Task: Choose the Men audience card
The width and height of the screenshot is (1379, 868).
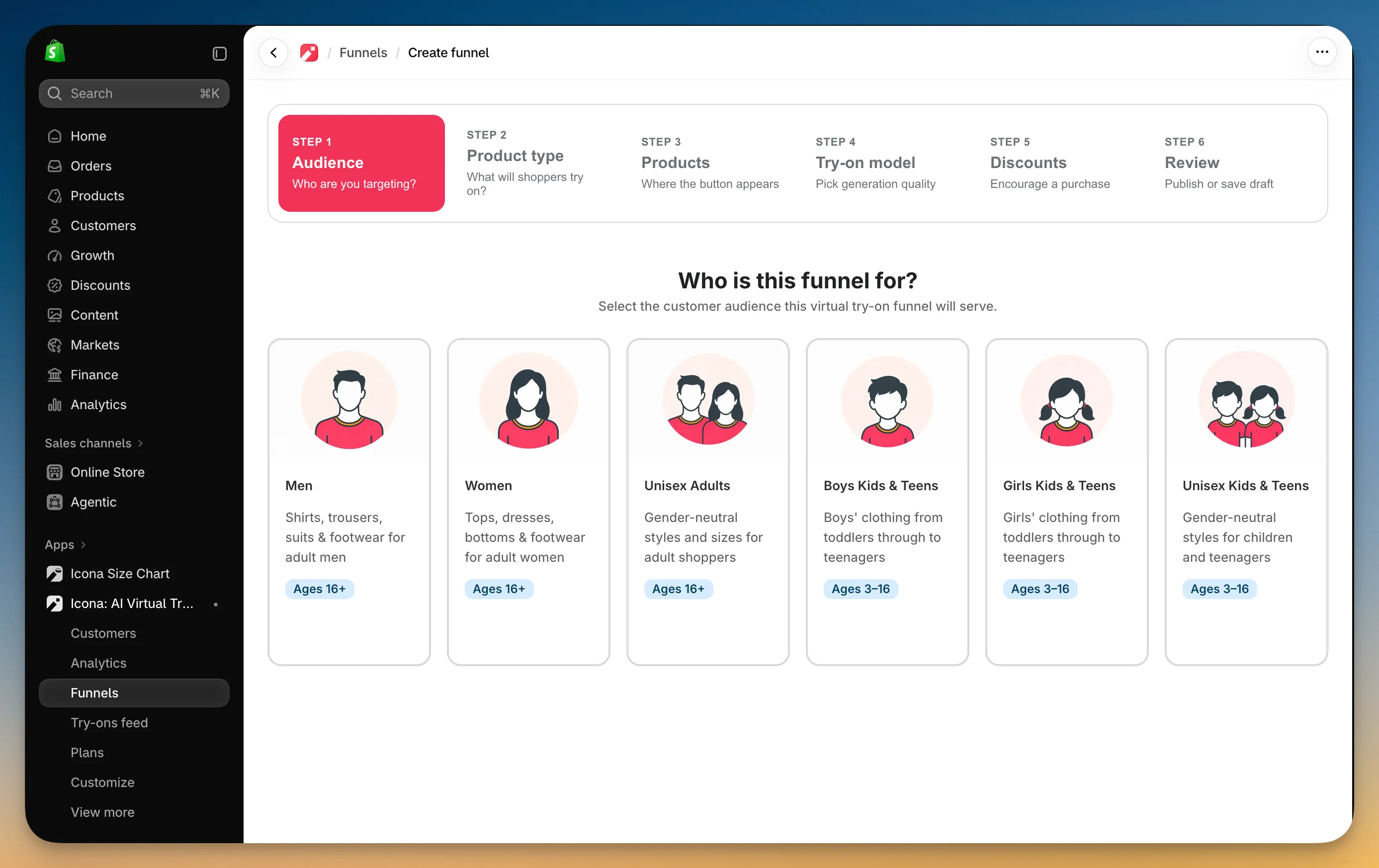Action: [x=349, y=502]
